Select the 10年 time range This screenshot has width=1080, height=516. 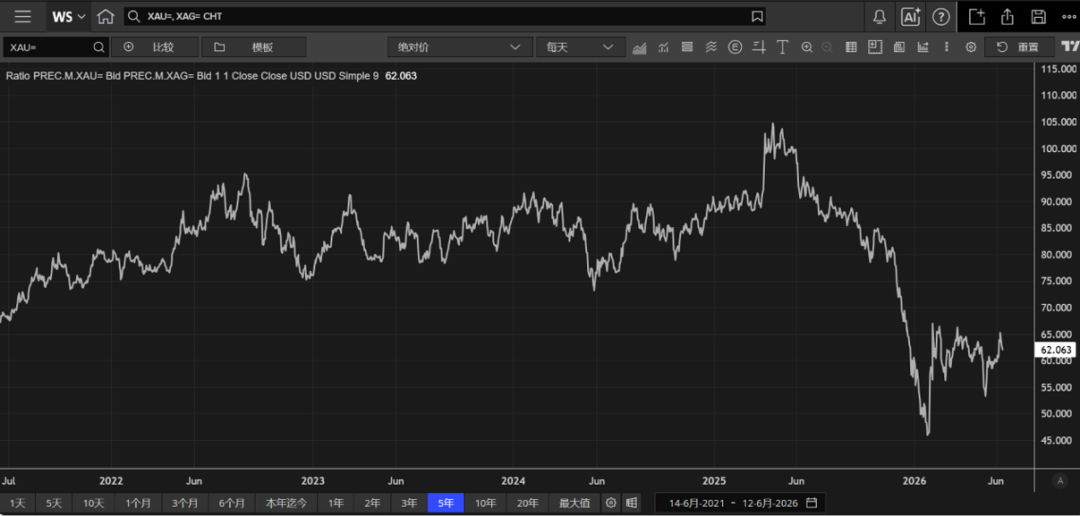tap(485, 503)
